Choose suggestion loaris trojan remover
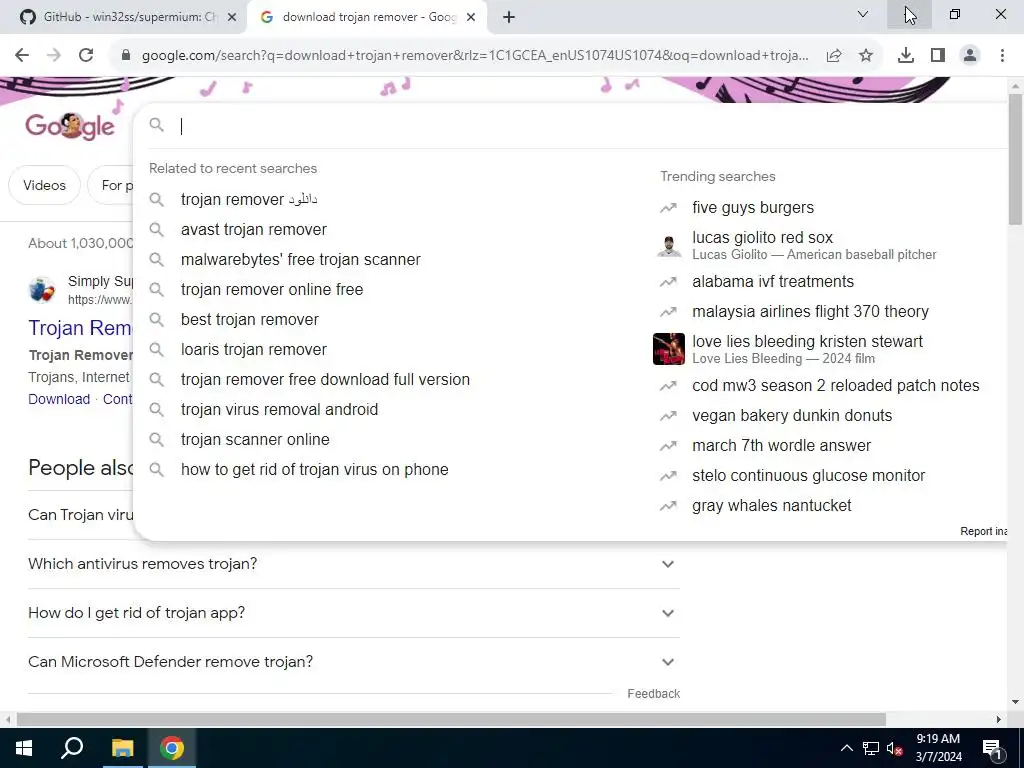 click(x=253, y=350)
